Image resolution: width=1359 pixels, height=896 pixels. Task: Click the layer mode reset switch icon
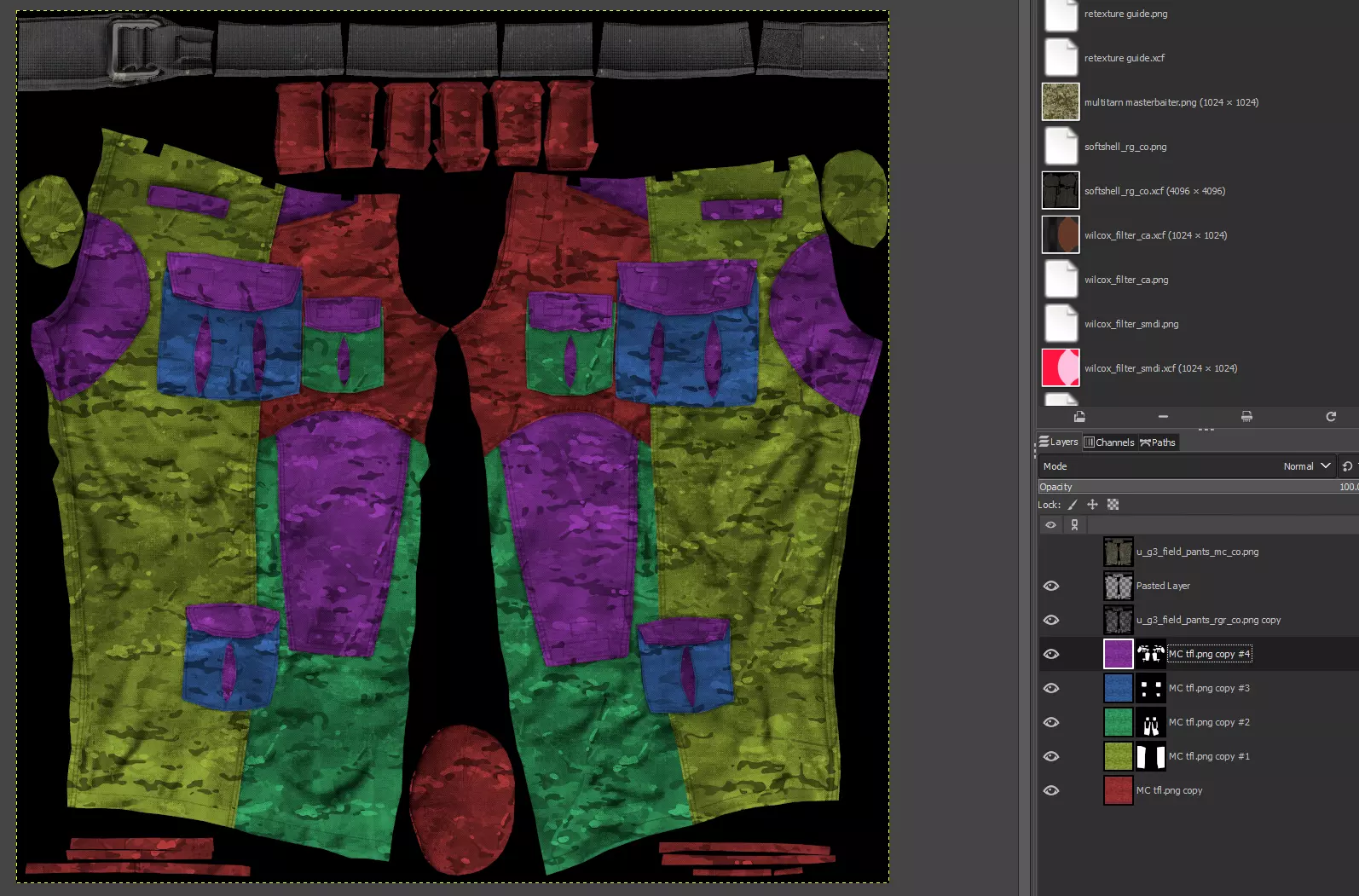coord(1347,466)
